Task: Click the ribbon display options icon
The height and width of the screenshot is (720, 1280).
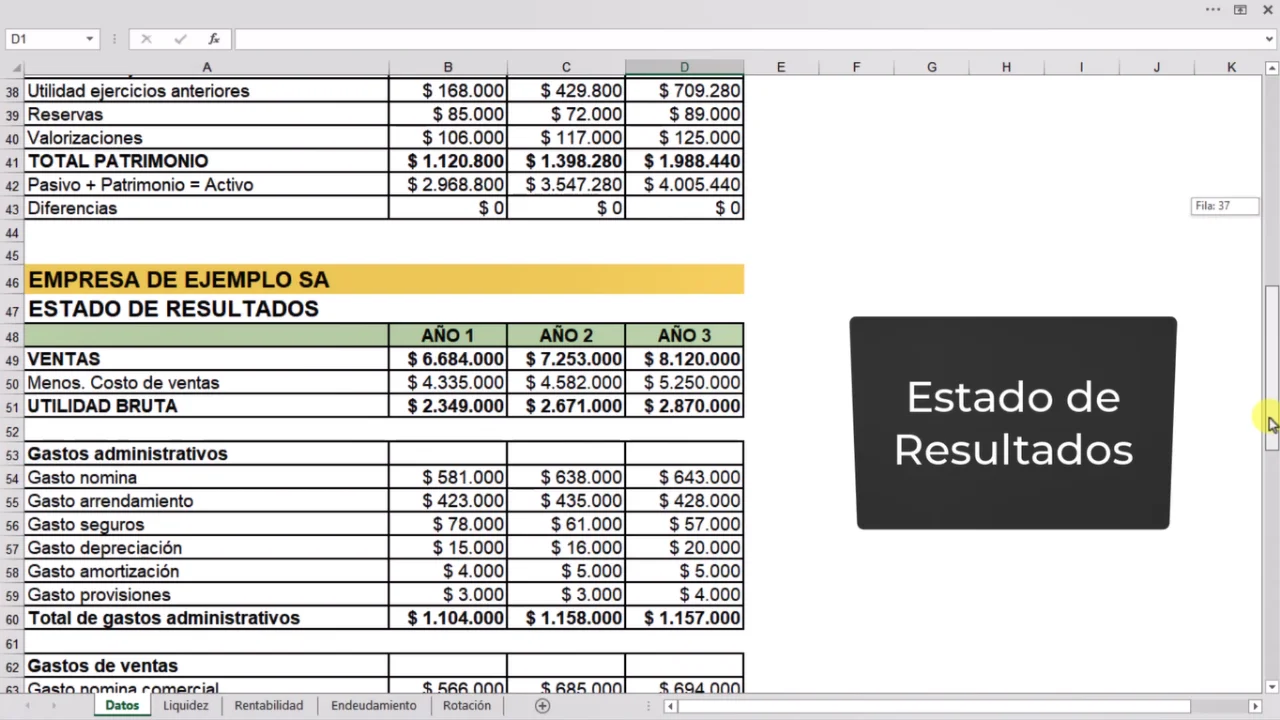Action: [x=1240, y=10]
